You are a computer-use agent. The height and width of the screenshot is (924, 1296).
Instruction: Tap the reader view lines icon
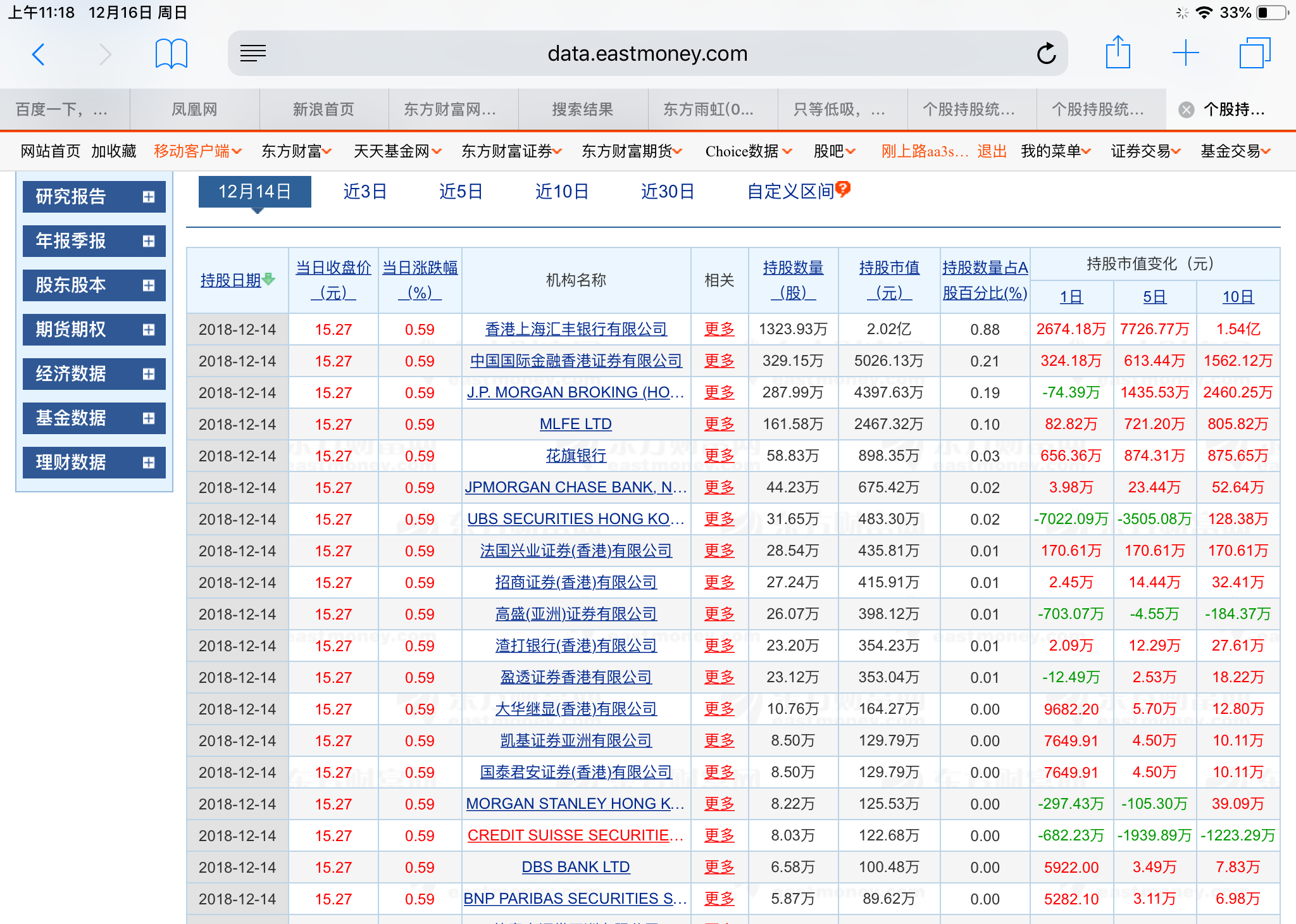pos(253,54)
